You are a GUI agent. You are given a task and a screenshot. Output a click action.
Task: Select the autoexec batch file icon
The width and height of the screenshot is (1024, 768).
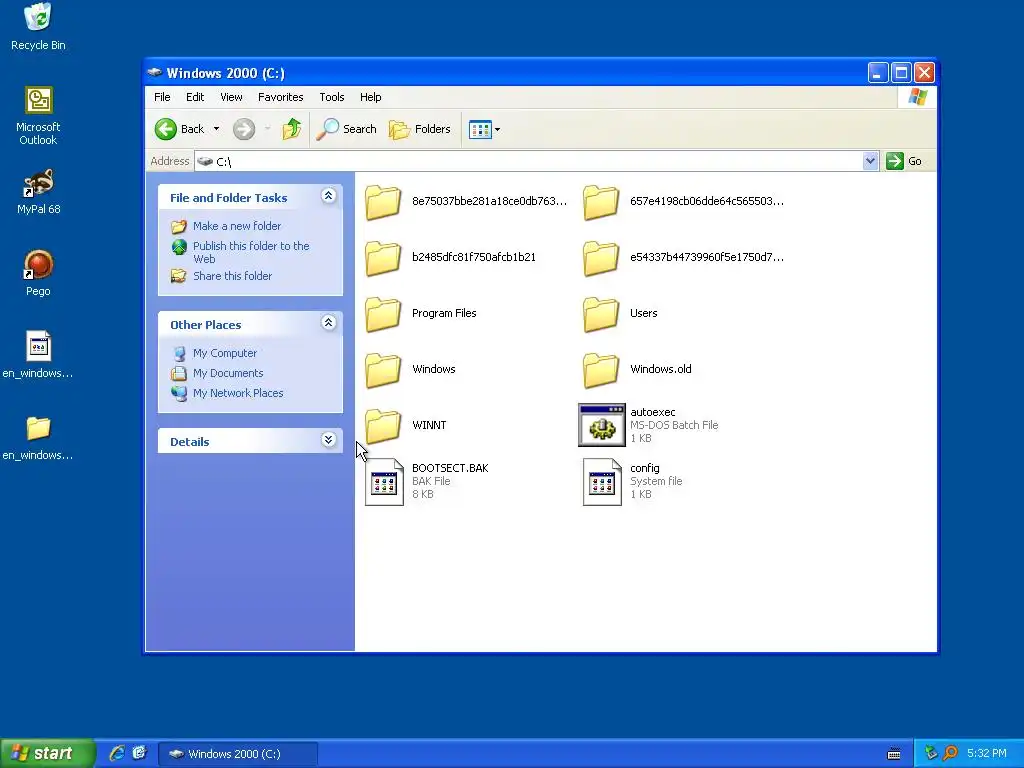pyautogui.click(x=601, y=425)
